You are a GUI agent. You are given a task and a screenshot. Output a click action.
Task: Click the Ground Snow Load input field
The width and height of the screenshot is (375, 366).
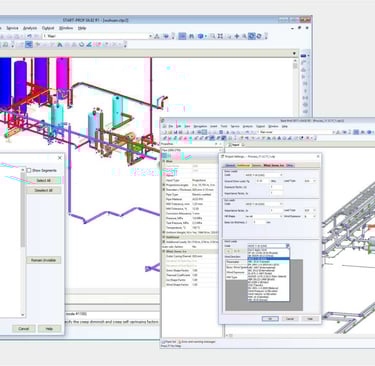click(263, 181)
